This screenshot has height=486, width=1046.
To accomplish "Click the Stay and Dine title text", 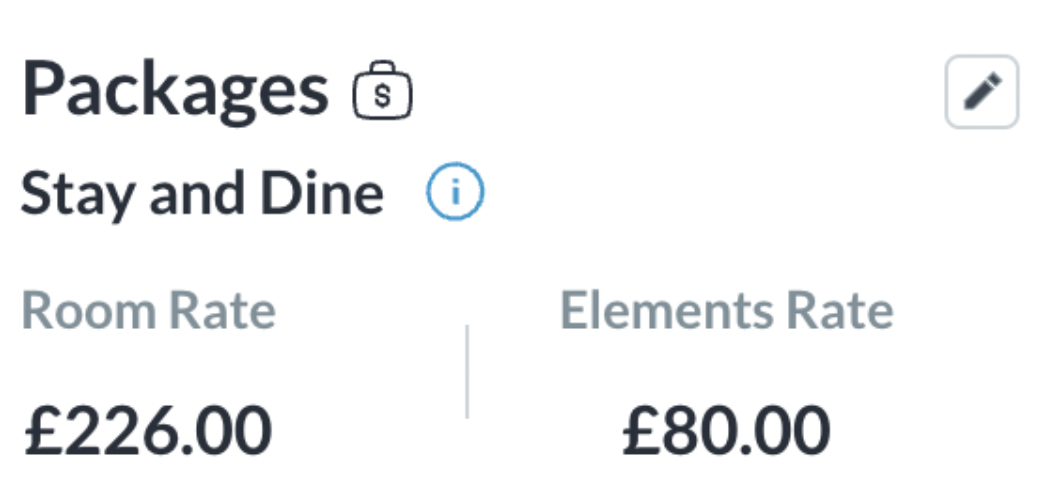I will (x=202, y=194).
